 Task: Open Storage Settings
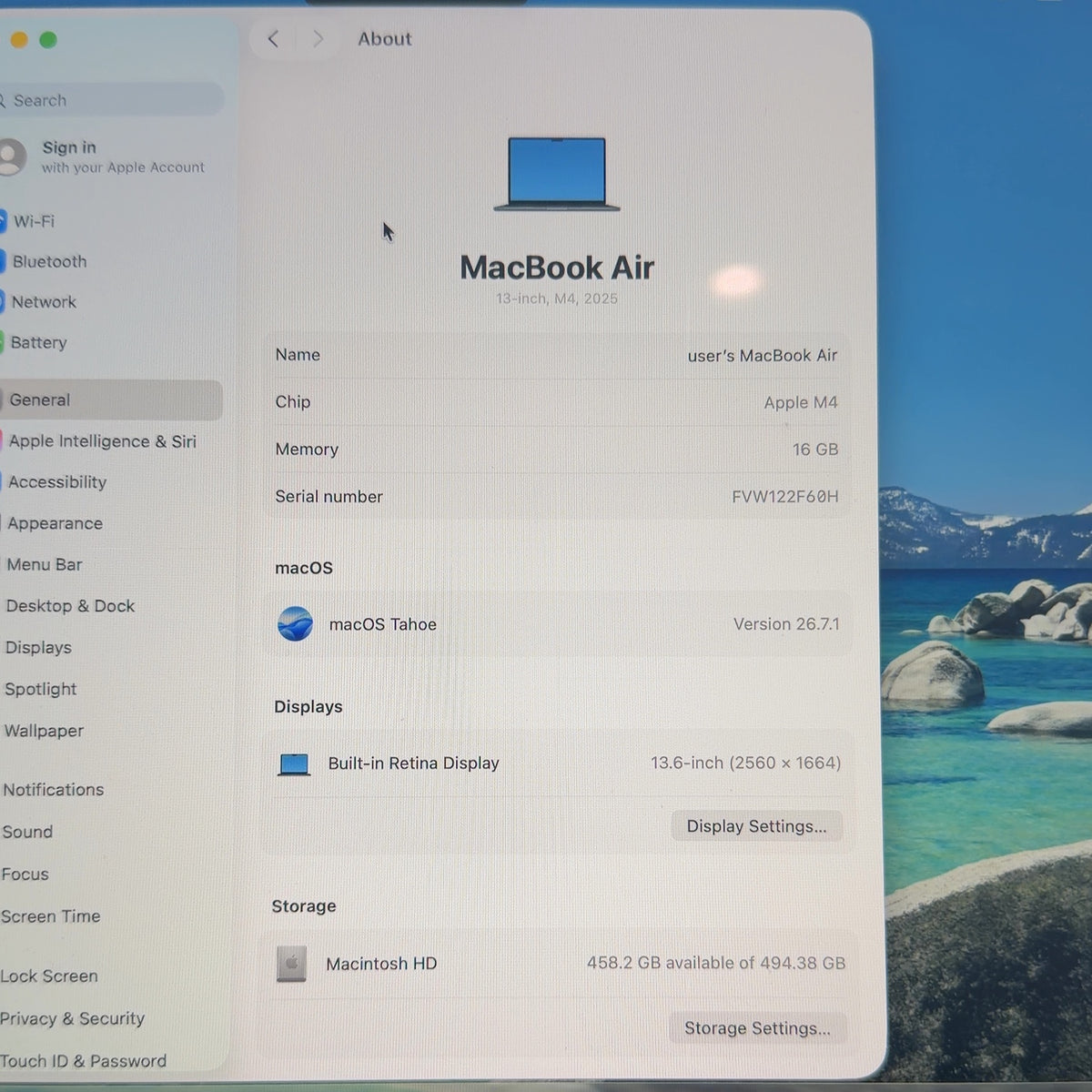tap(757, 1028)
